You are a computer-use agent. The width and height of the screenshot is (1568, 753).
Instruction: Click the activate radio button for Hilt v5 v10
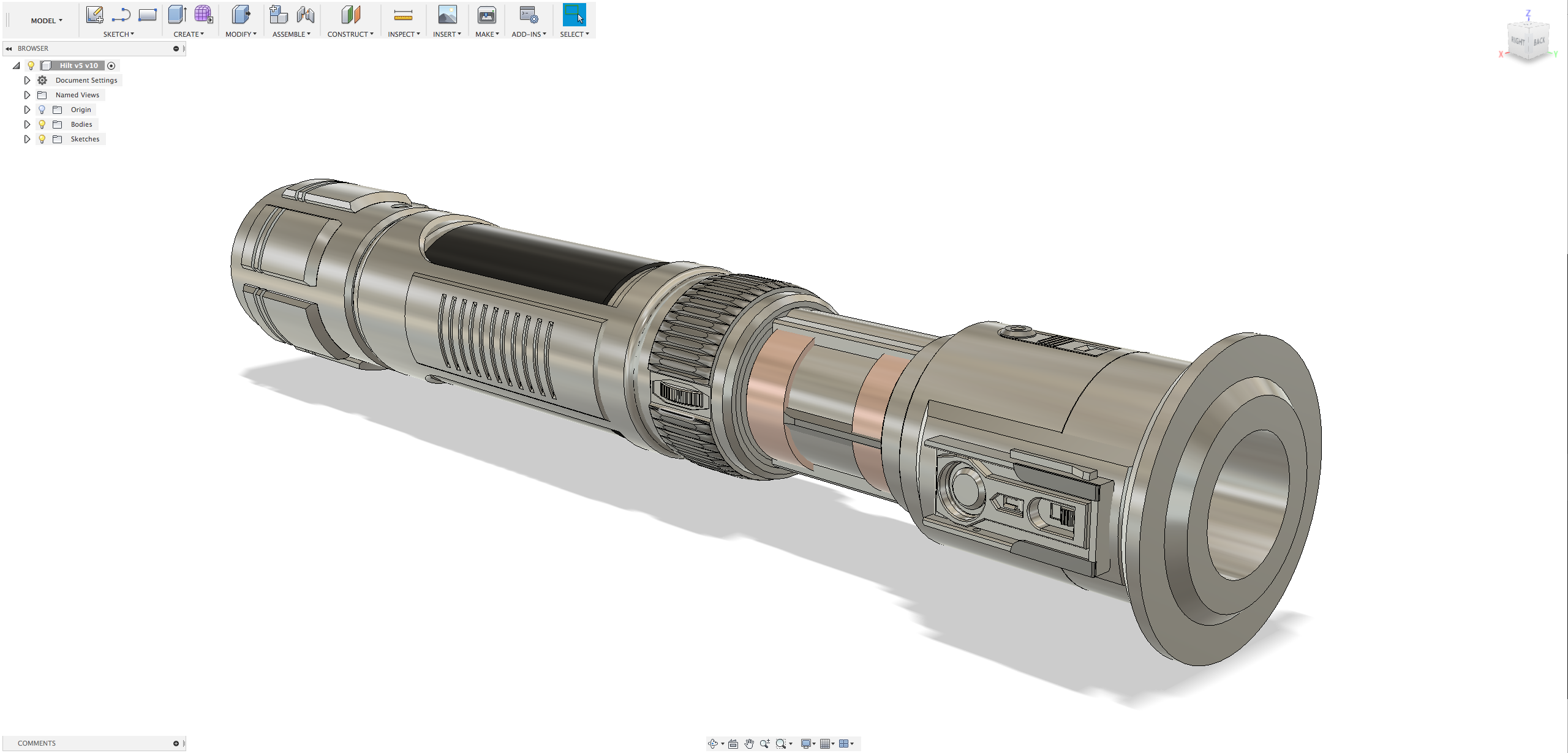111,66
